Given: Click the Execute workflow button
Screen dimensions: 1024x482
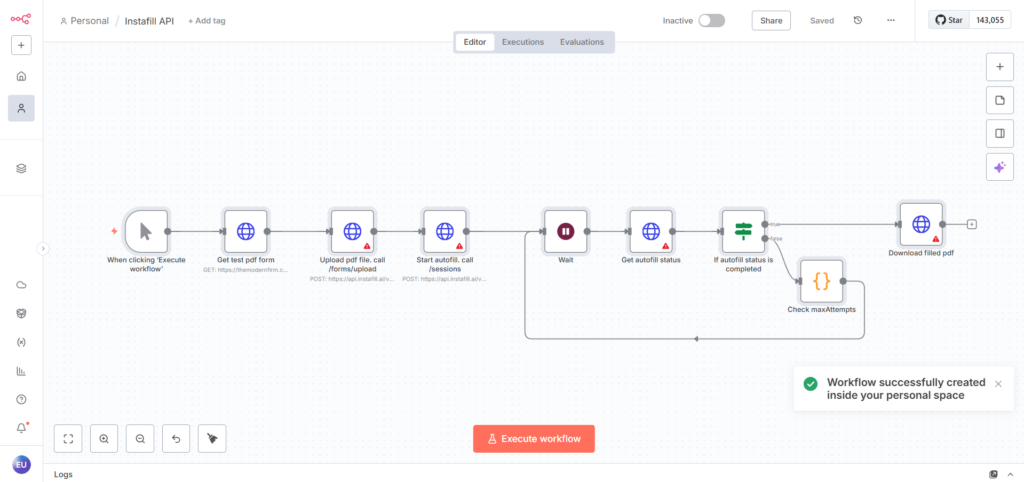Looking at the screenshot, I should (x=534, y=439).
